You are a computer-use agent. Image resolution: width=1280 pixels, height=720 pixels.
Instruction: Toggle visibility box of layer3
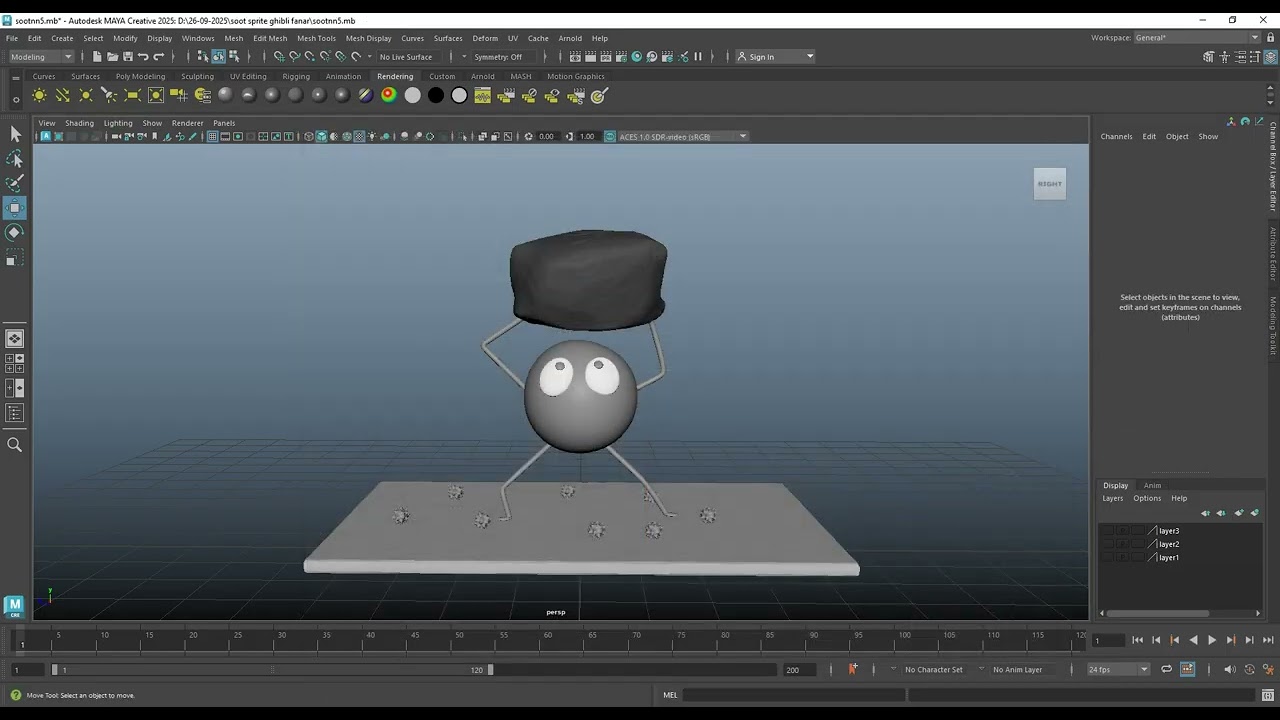click(x=1108, y=531)
